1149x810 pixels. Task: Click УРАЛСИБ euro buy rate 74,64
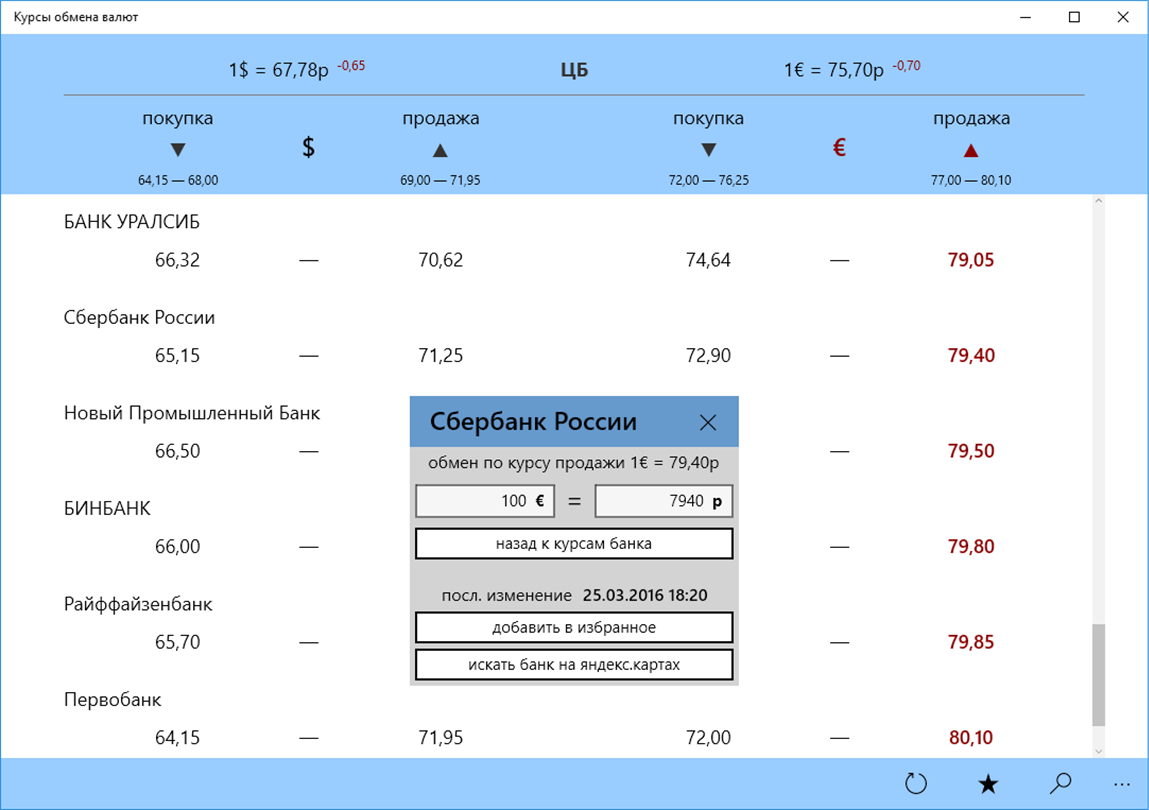pos(708,259)
